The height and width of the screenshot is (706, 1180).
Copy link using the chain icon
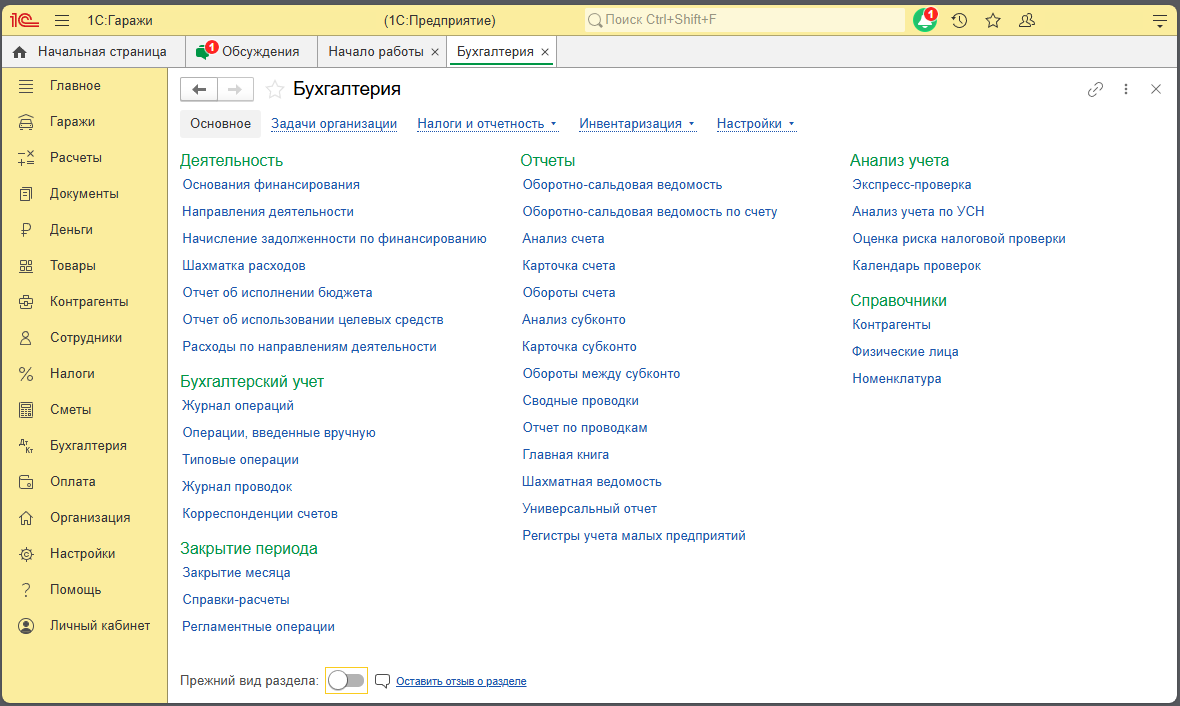1095,89
